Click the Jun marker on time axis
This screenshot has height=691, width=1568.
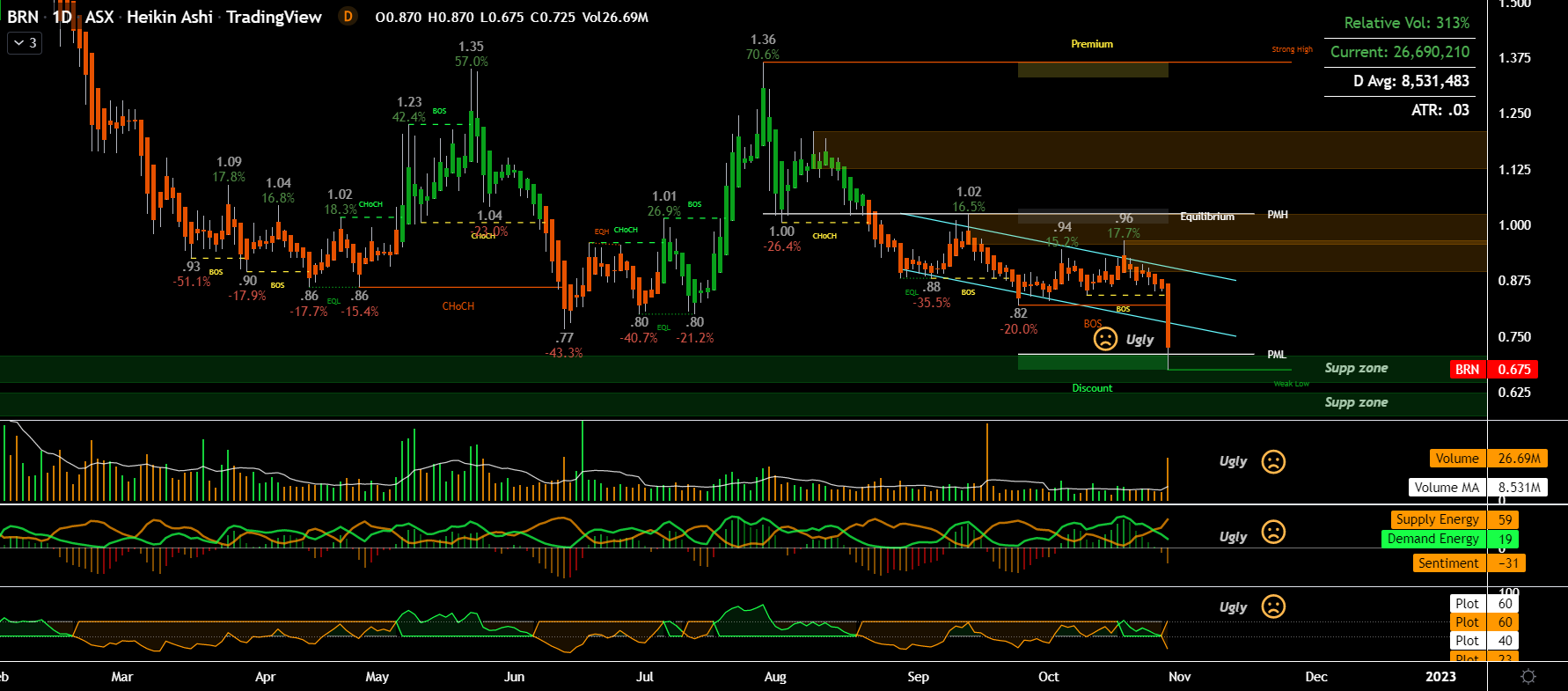(514, 677)
